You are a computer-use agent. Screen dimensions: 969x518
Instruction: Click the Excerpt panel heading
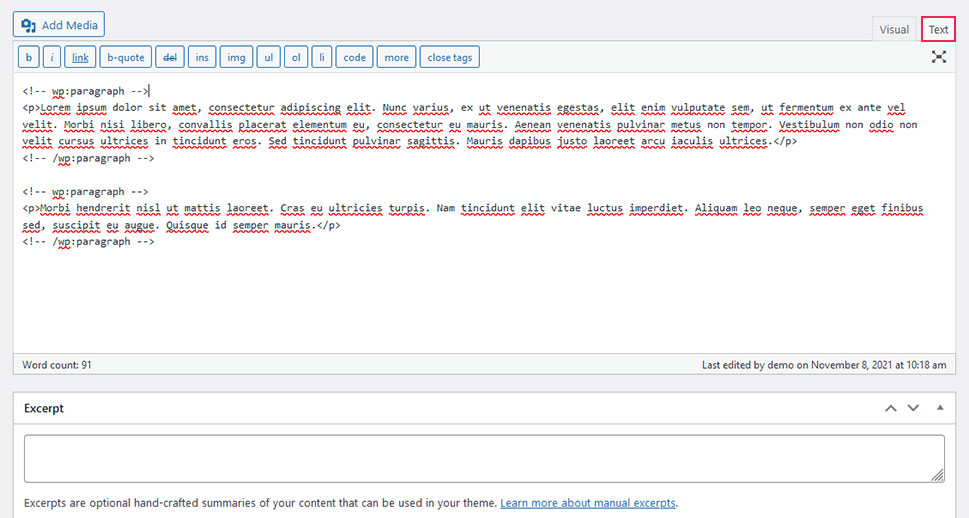tap(44, 408)
